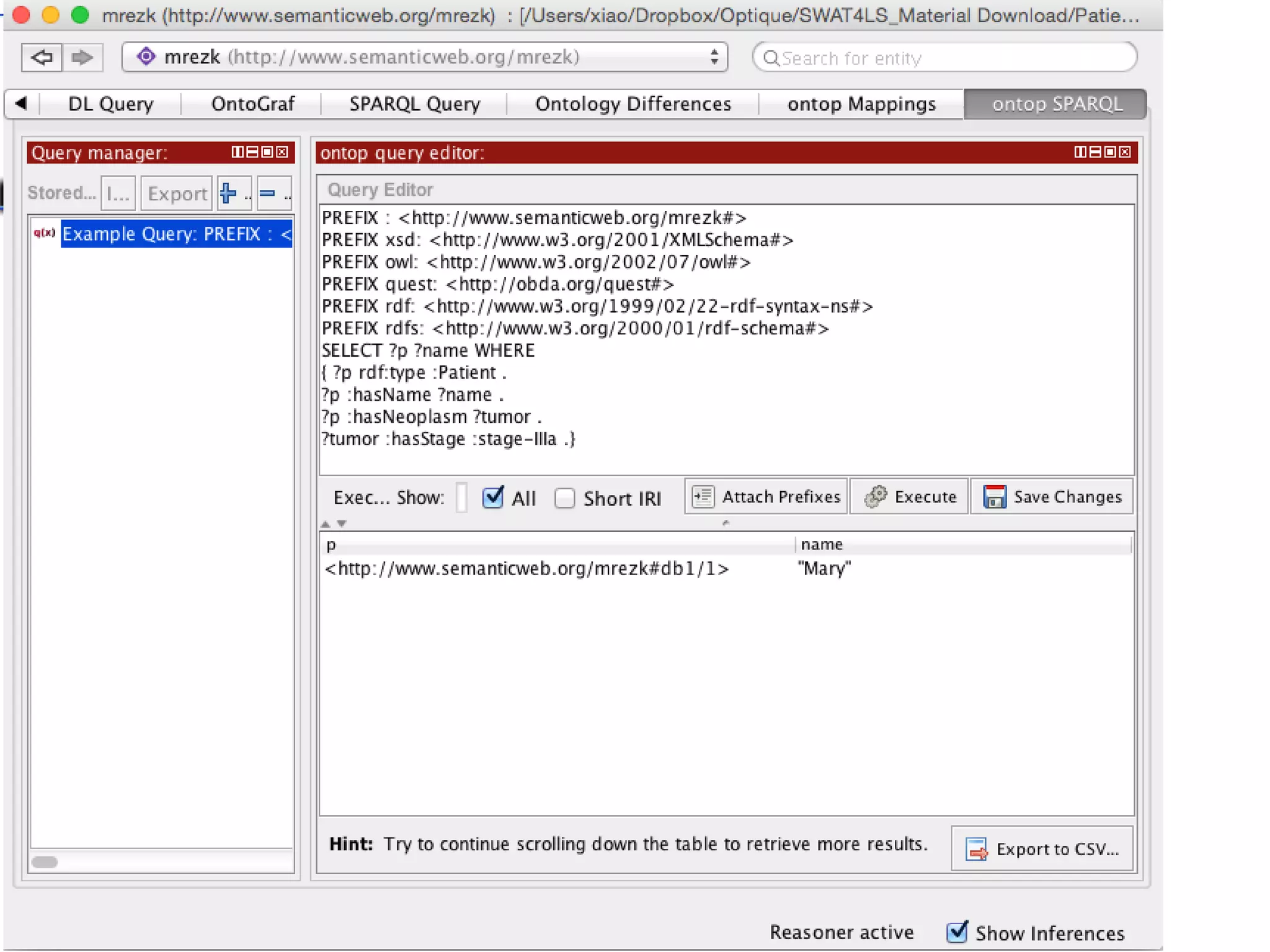Click the blue plus add-query icon

click(x=228, y=194)
